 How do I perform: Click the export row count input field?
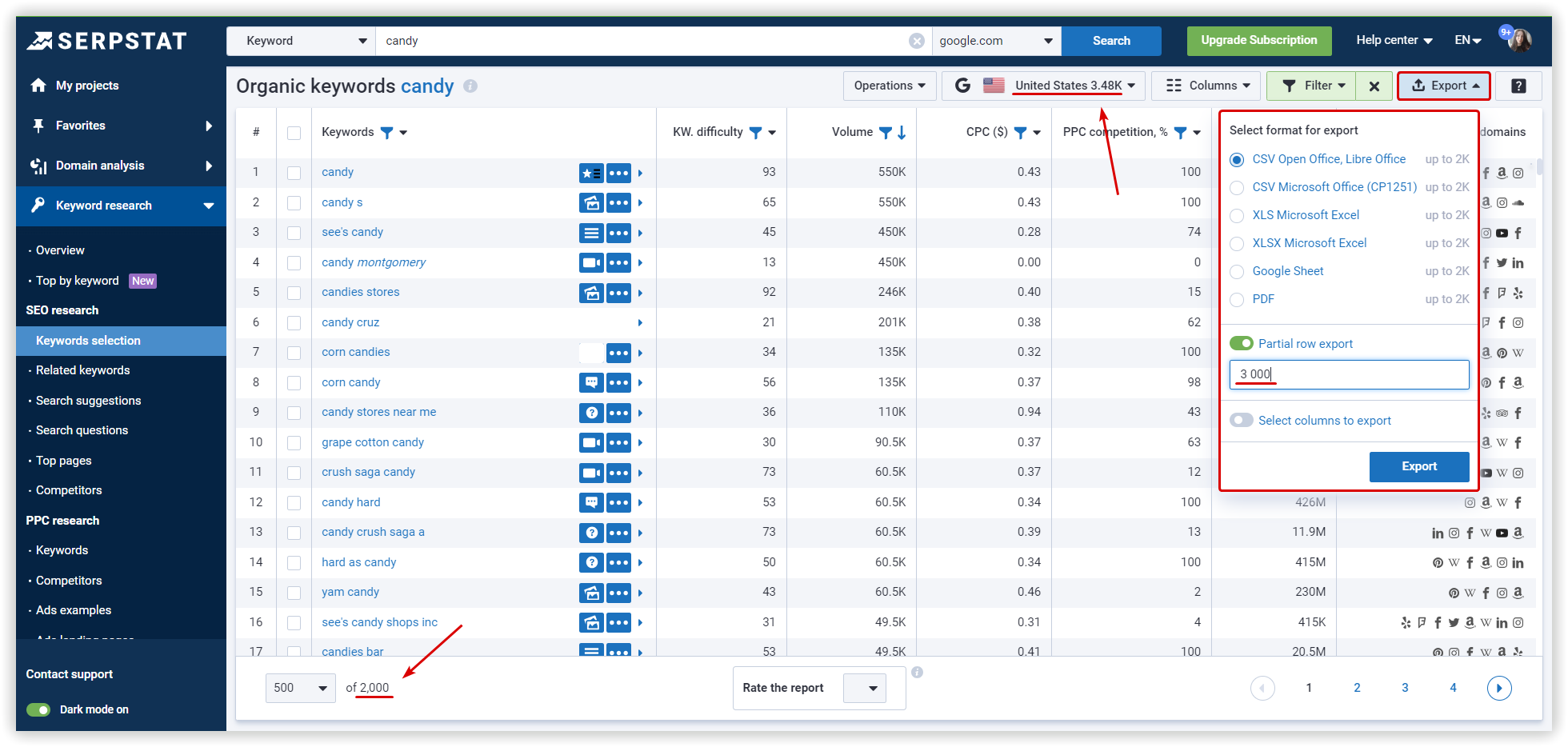pyautogui.click(x=1349, y=374)
